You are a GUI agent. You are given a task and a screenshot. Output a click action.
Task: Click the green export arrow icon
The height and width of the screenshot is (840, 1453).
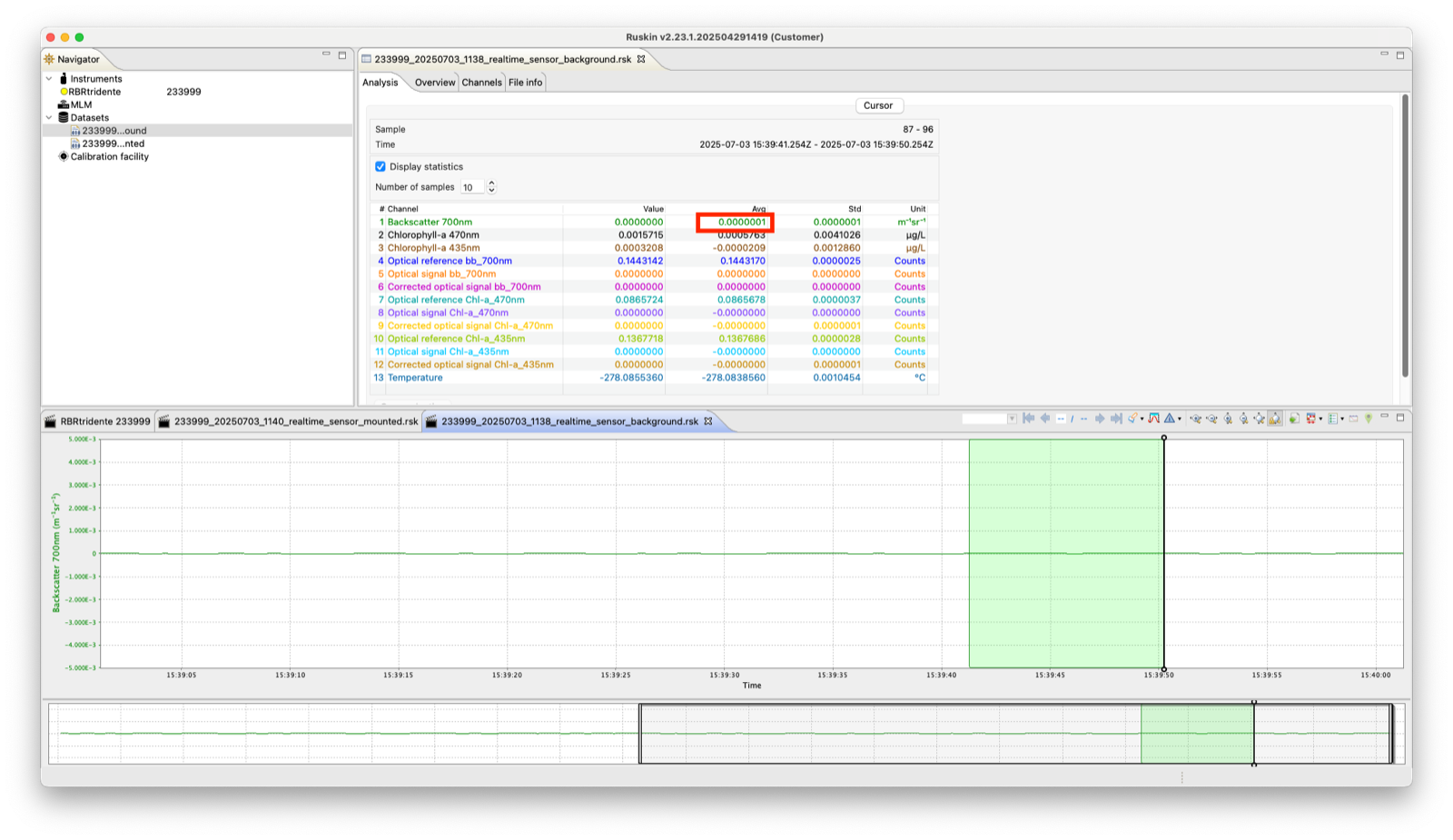(x=1294, y=419)
